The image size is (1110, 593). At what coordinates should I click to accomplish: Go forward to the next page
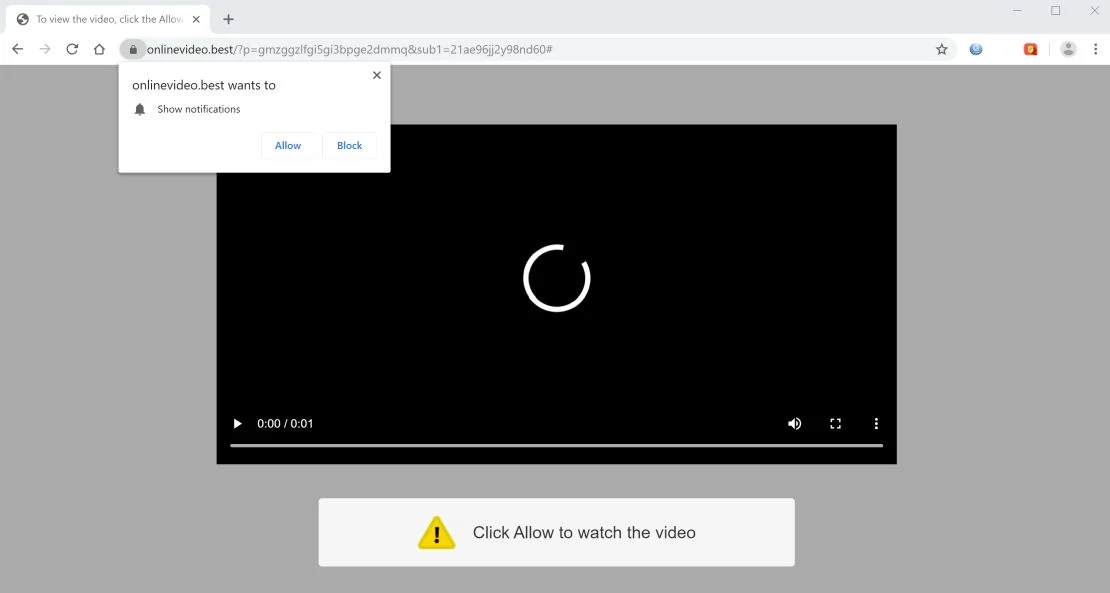45,49
